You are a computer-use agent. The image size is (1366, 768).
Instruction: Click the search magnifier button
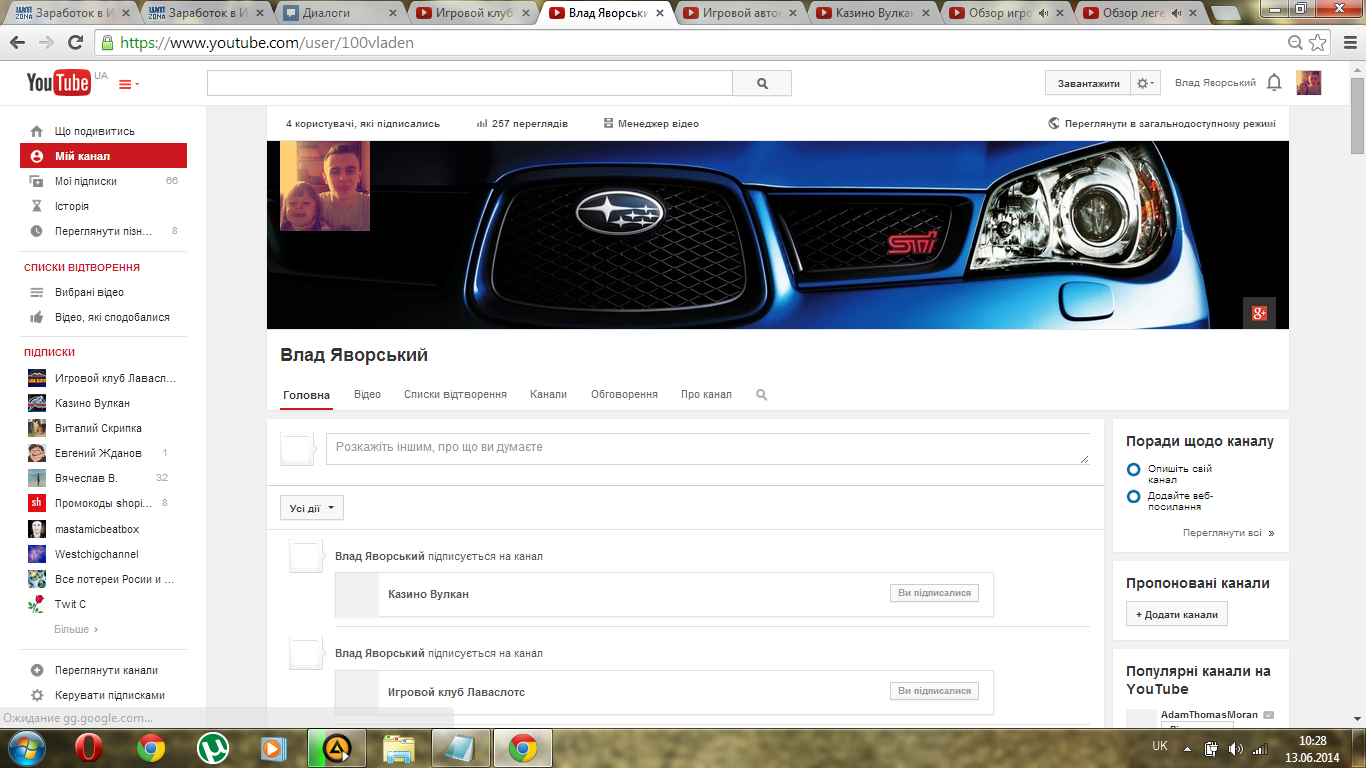762,84
